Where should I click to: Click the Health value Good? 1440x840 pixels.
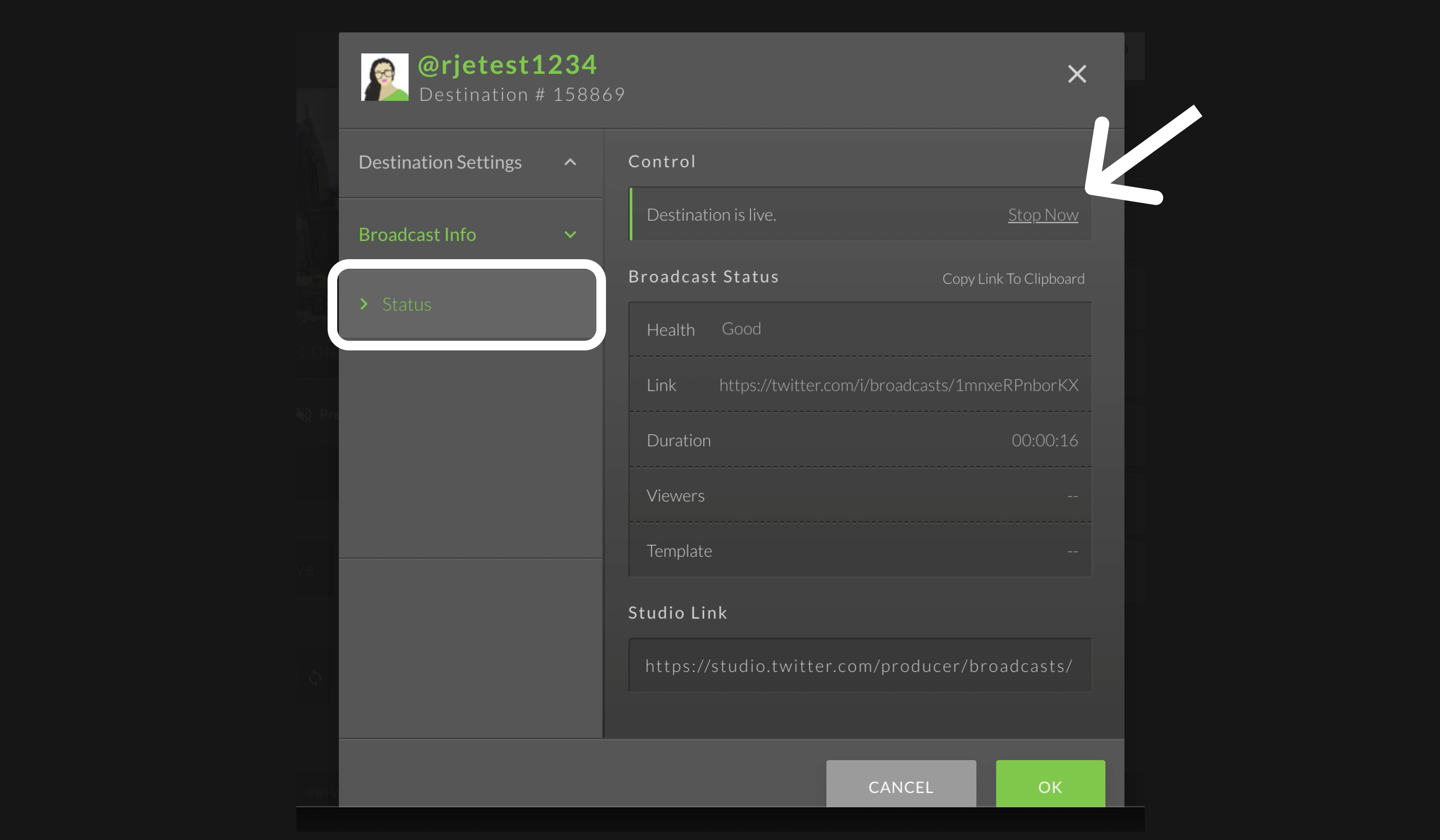[x=741, y=328]
